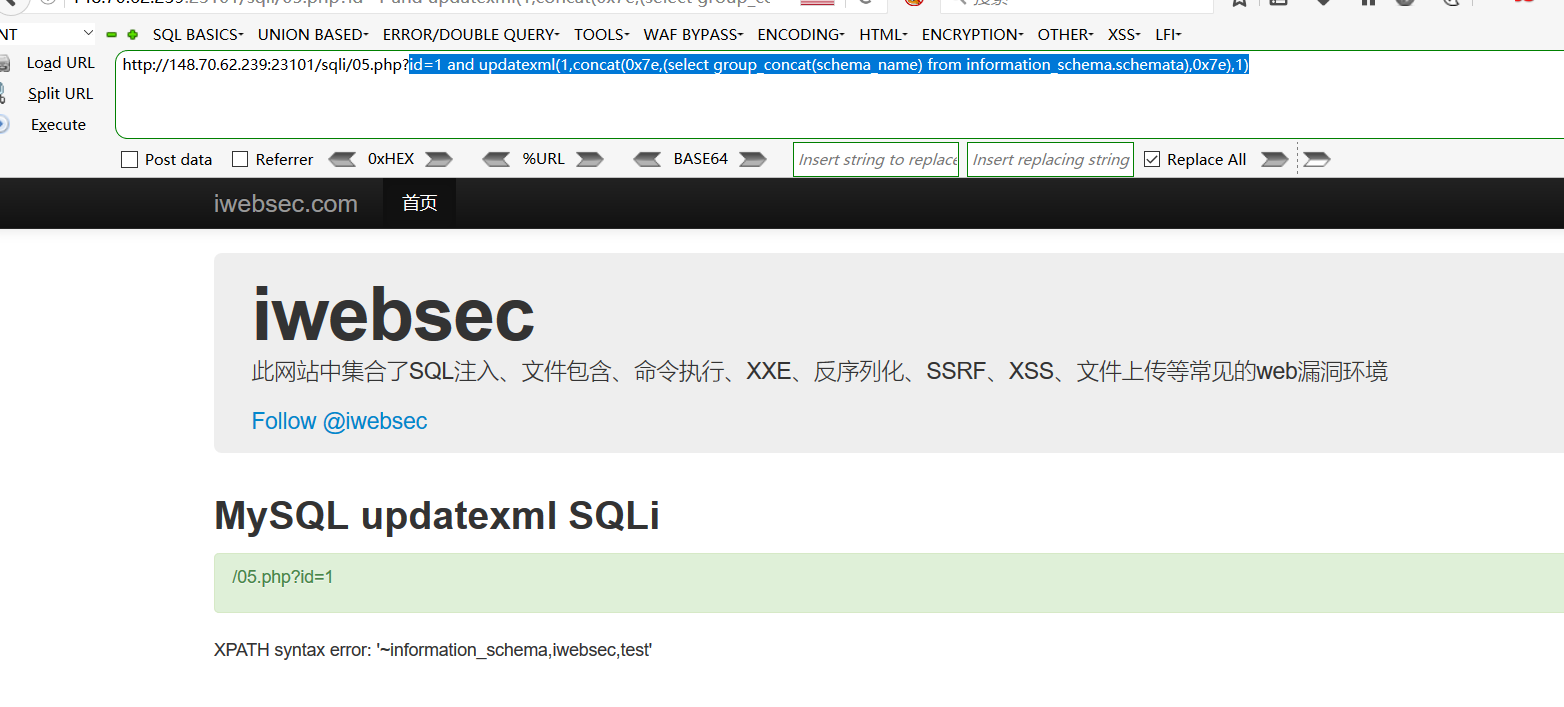Viewport: 1564px width, 707px height.
Task: Enable the Referrer checkbox
Action: [240, 159]
